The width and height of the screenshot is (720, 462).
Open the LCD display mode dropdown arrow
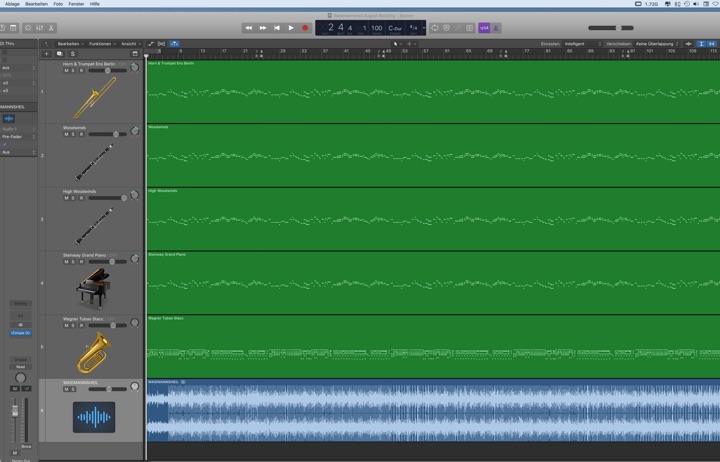point(423,28)
